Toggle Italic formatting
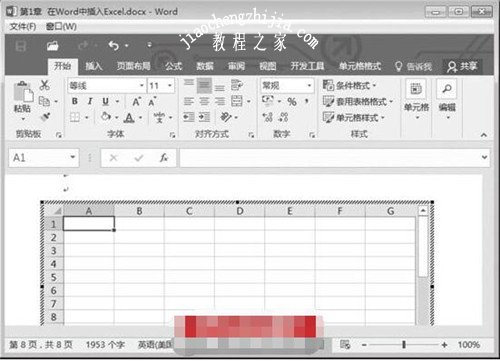This screenshot has height=361, width=500. [x=90, y=101]
